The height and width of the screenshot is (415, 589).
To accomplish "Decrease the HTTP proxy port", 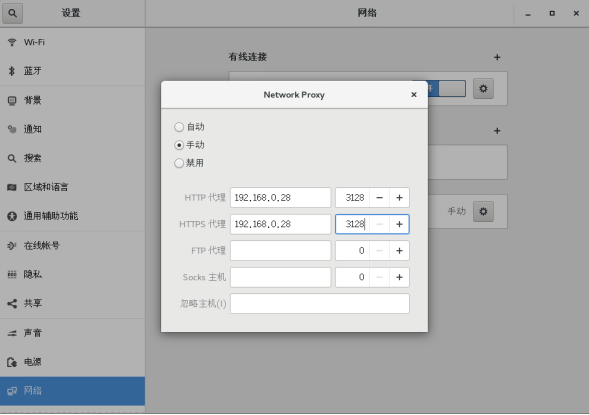I will pyautogui.click(x=379, y=198).
